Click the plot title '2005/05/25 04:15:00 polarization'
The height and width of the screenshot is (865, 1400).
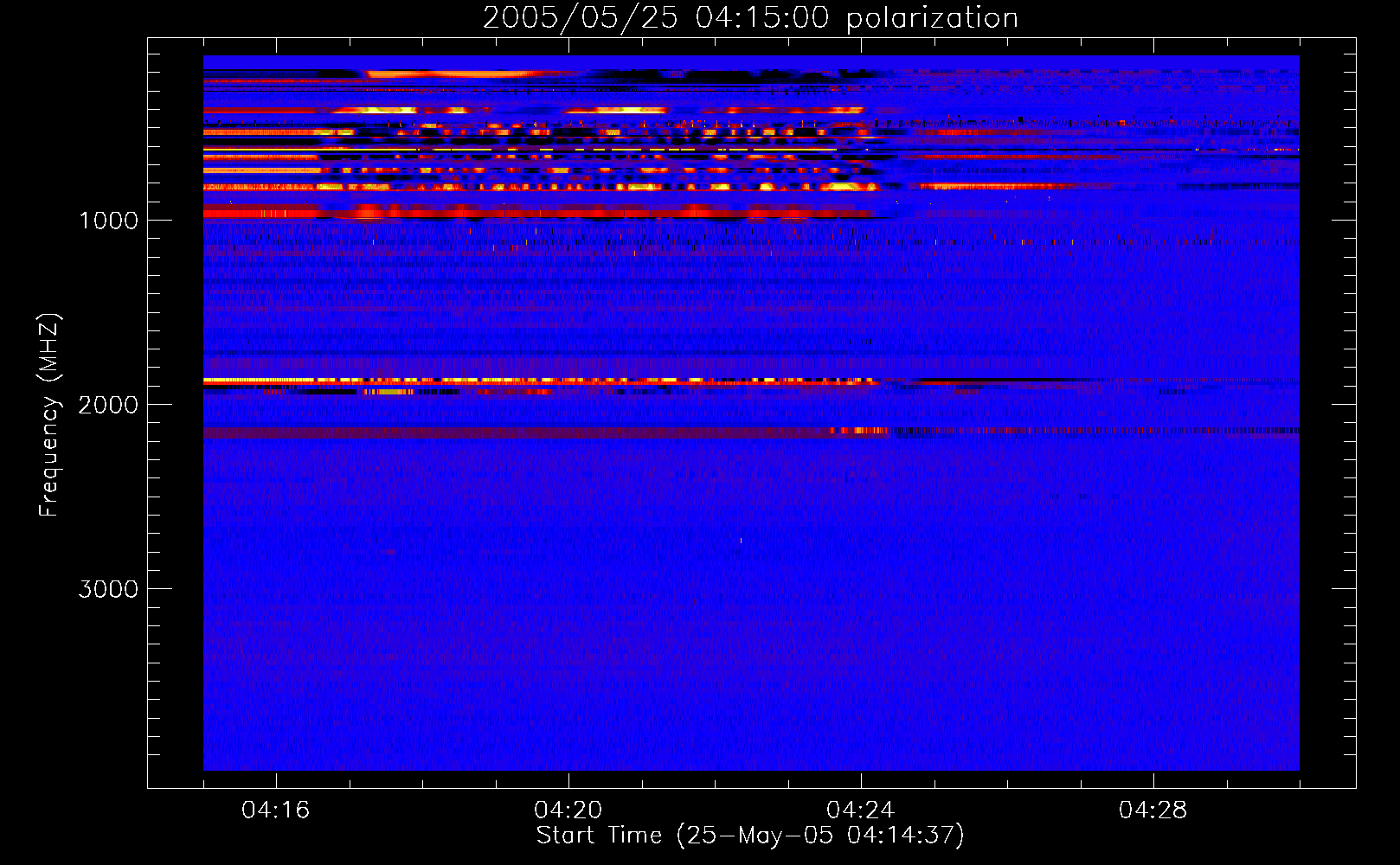coord(750,17)
